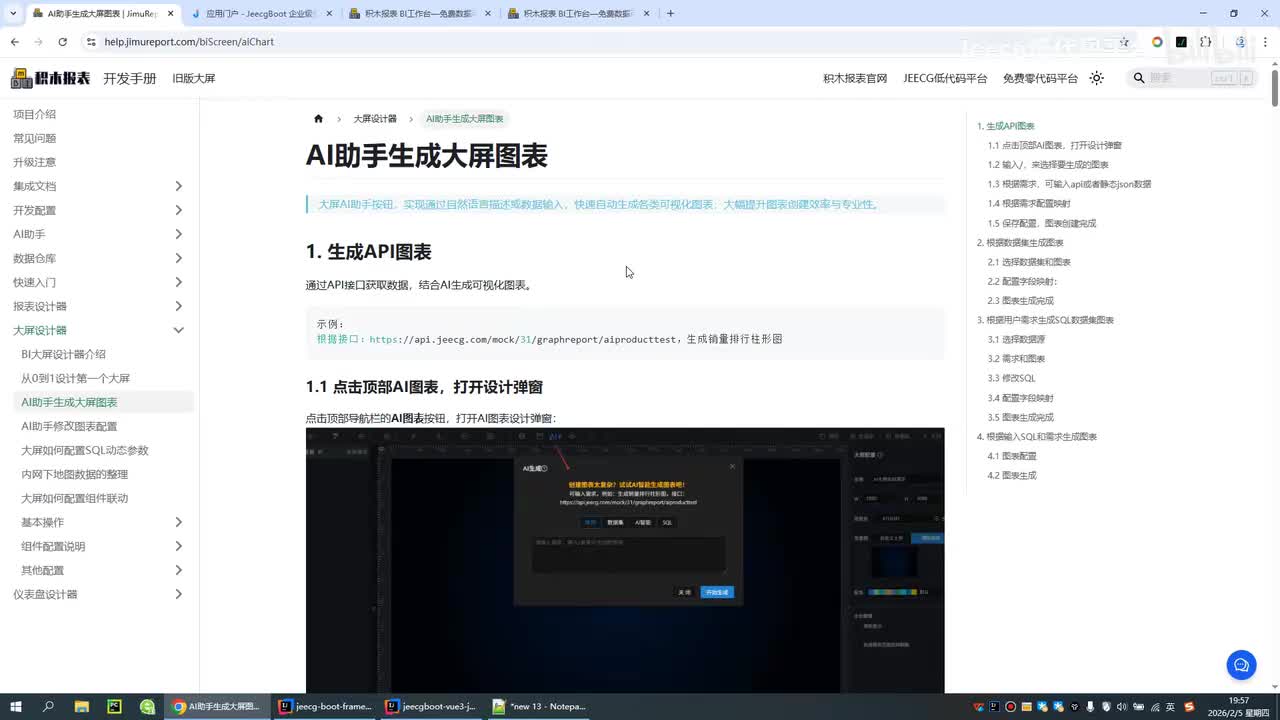Expand the 仪表盘设计器 sidebar section
Image resolution: width=1280 pixels, height=720 pixels.
179,594
